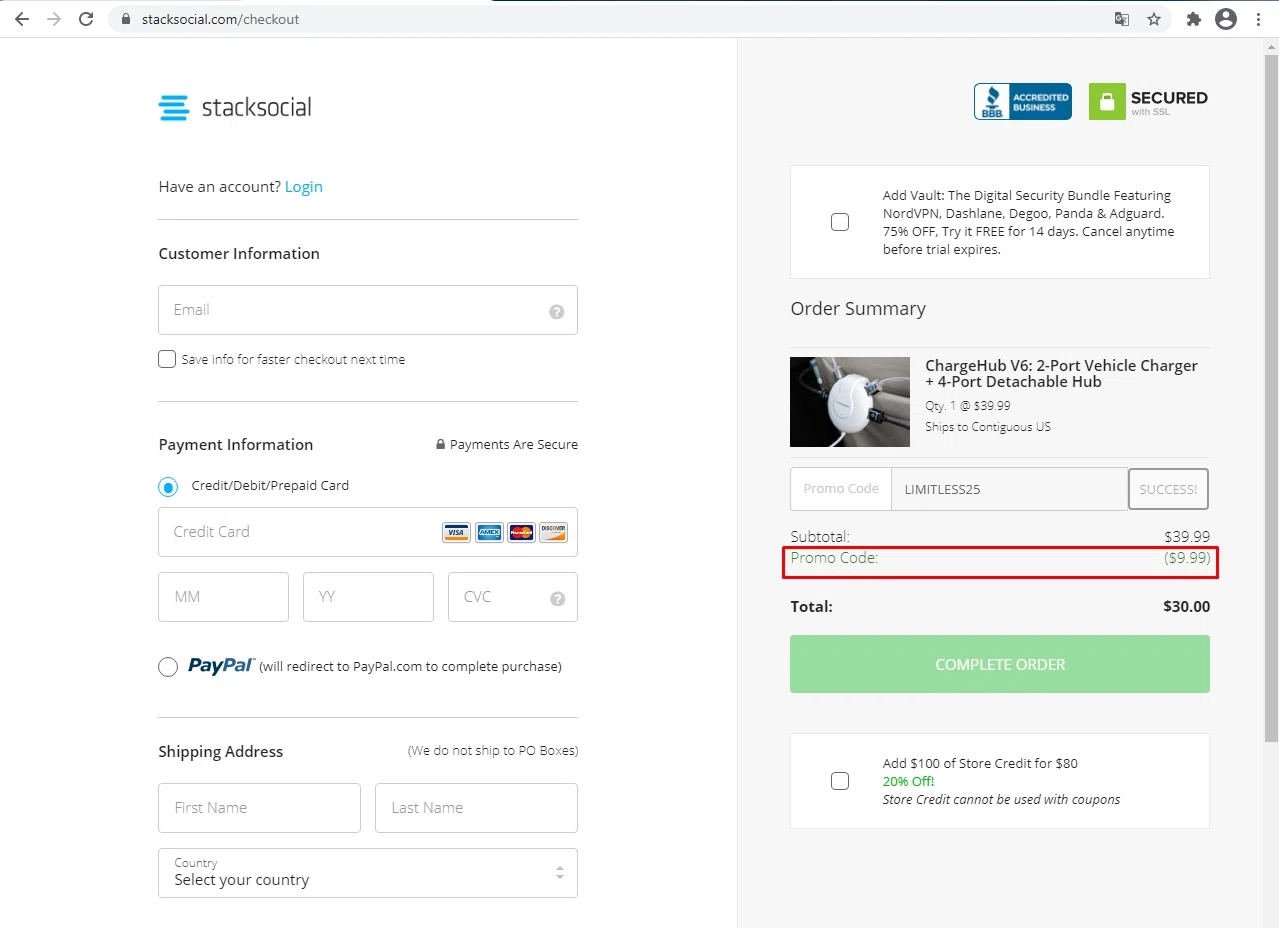Open the extensions puzzle icon

coord(1193,19)
